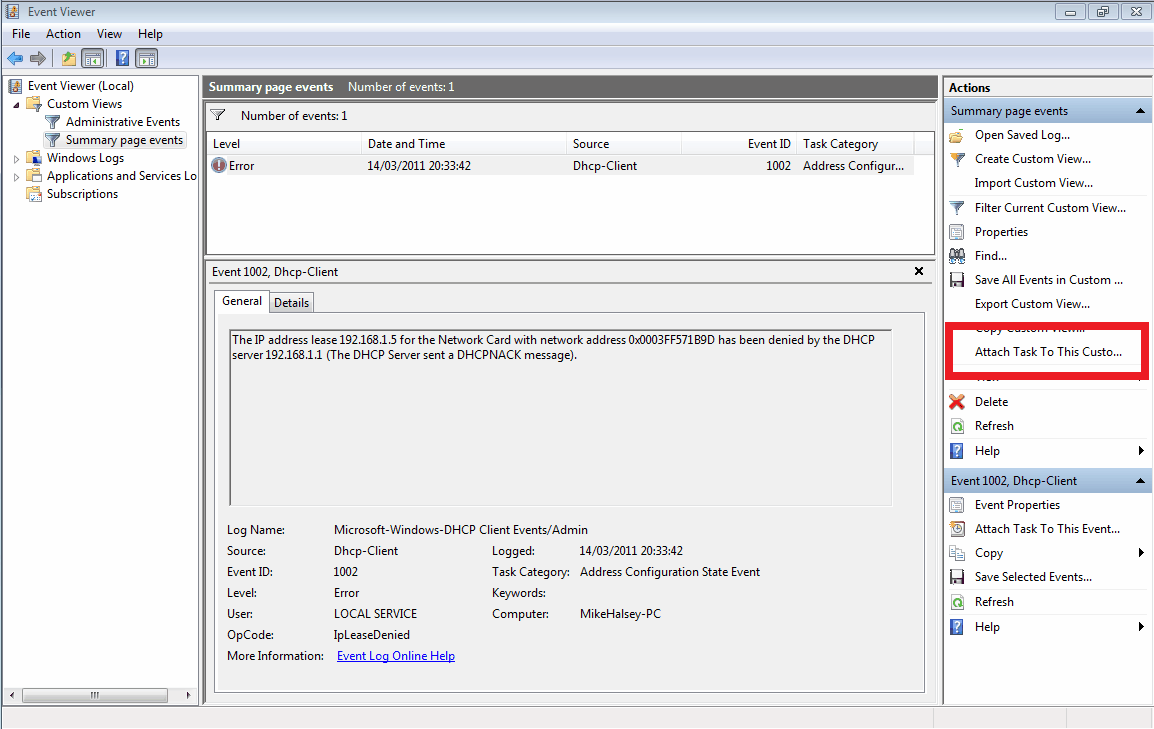The width and height of the screenshot is (1154, 729).
Task: Click the left pane horizontal scrollbar
Action: point(95,695)
